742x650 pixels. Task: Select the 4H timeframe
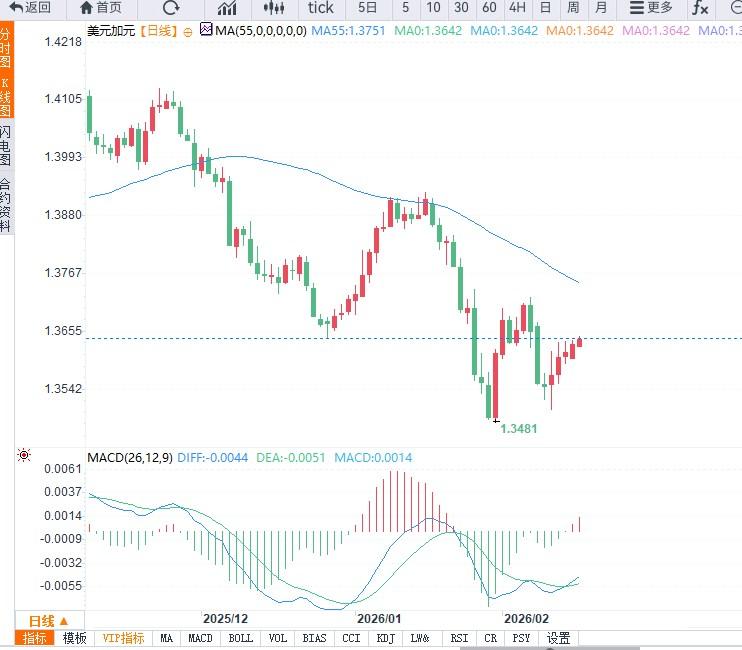coord(517,8)
